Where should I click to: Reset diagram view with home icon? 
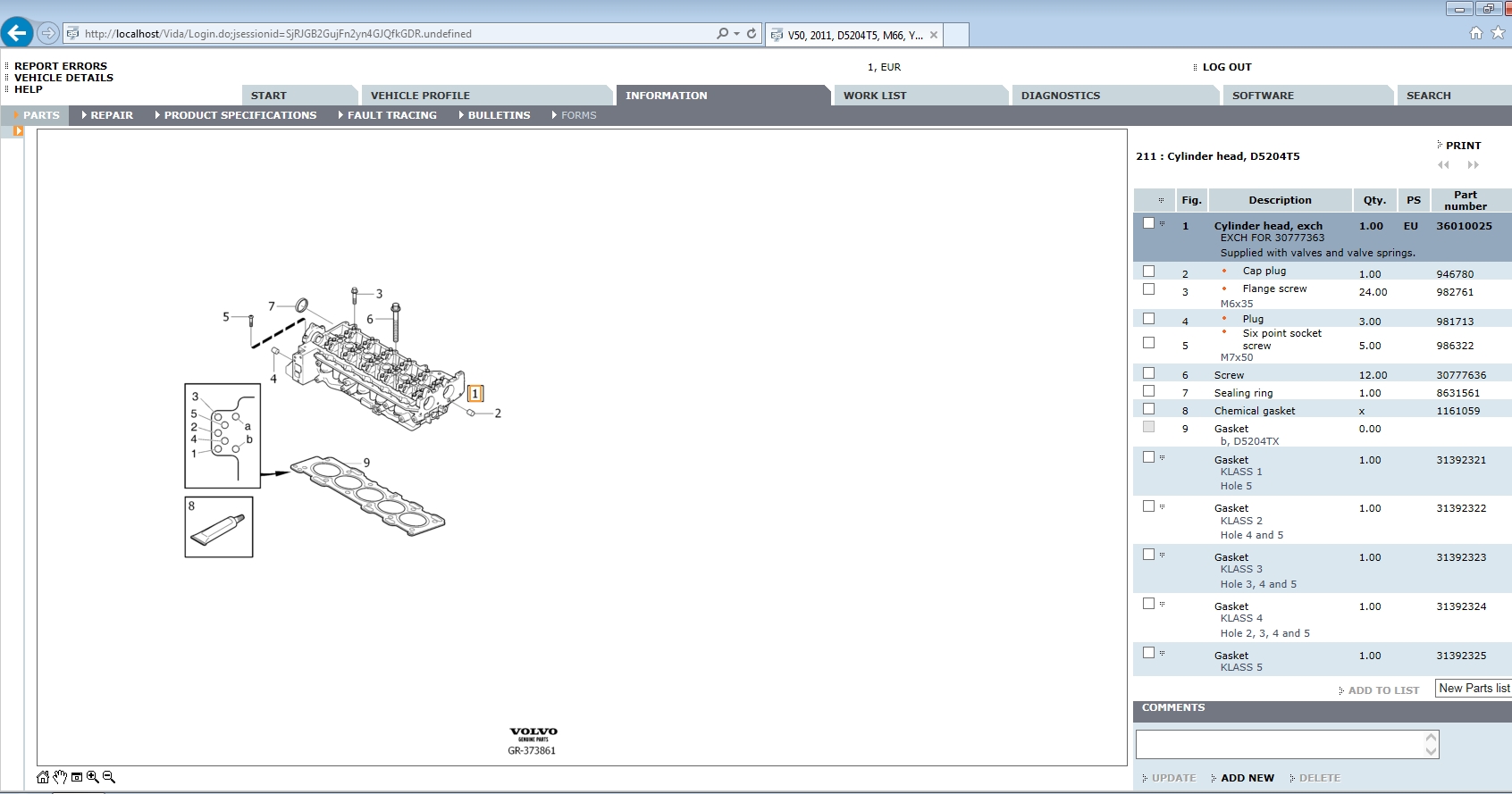coord(43,777)
